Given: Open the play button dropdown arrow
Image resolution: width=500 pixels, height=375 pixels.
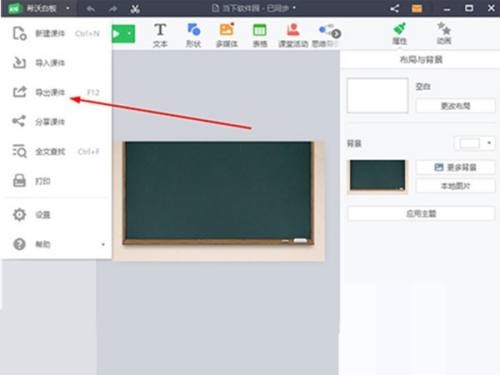Looking at the screenshot, I should pyautogui.click(x=130, y=34).
